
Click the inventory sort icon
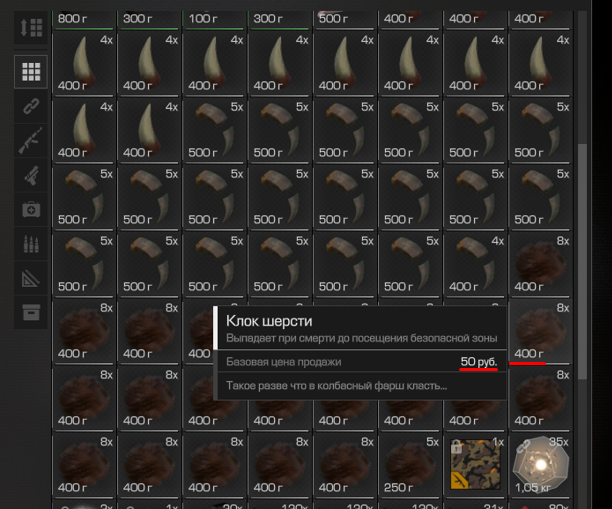coord(31,28)
